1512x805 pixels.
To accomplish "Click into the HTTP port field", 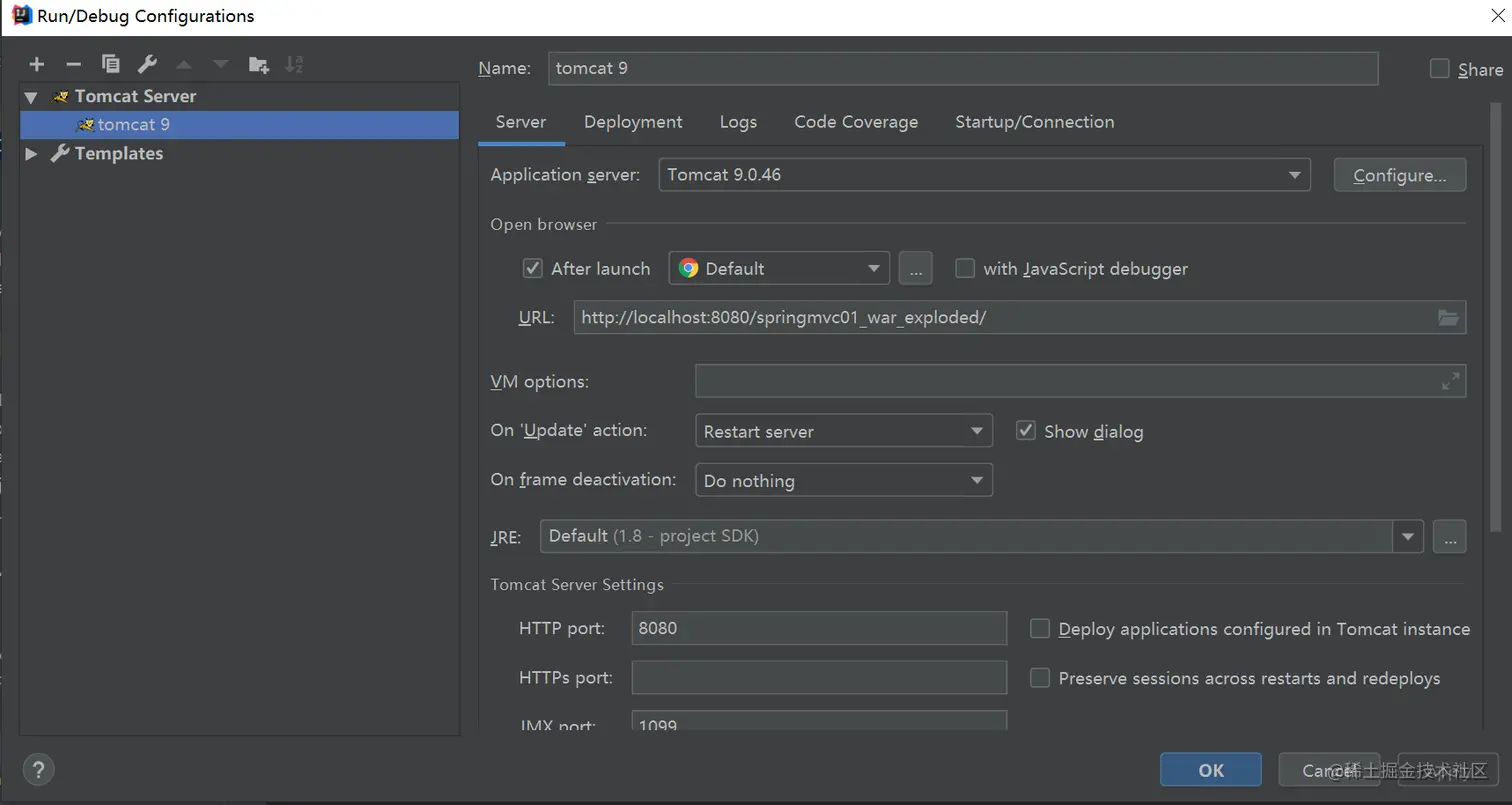I will click(x=818, y=628).
